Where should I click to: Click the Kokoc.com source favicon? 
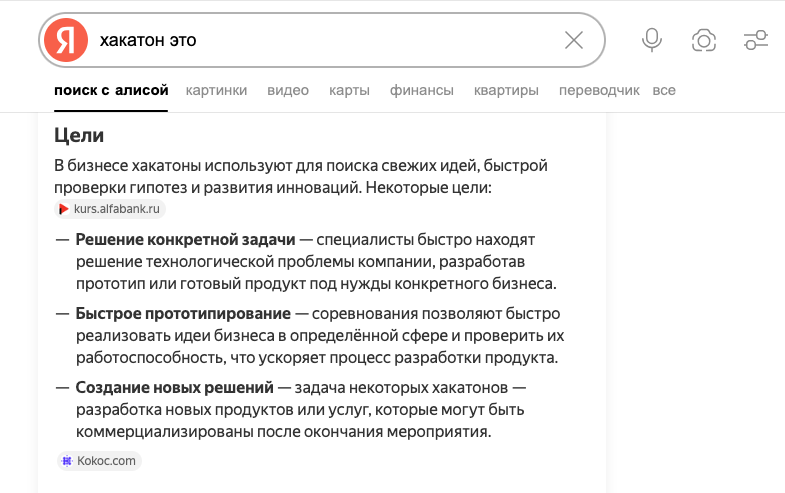coord(67,461)
